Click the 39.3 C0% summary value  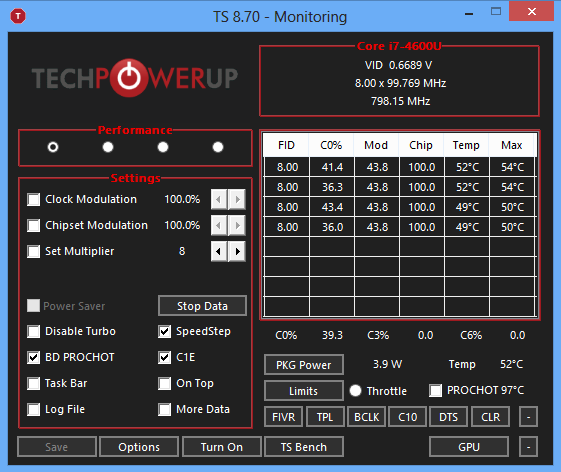point(332,335)
